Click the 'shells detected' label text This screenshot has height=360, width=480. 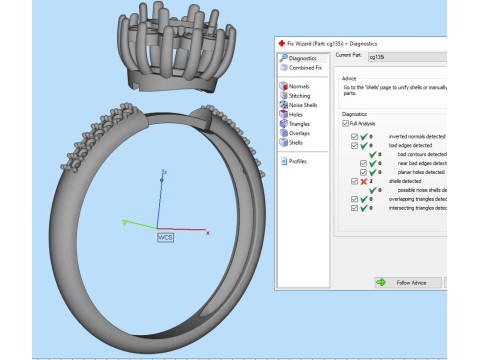point(405,181)
